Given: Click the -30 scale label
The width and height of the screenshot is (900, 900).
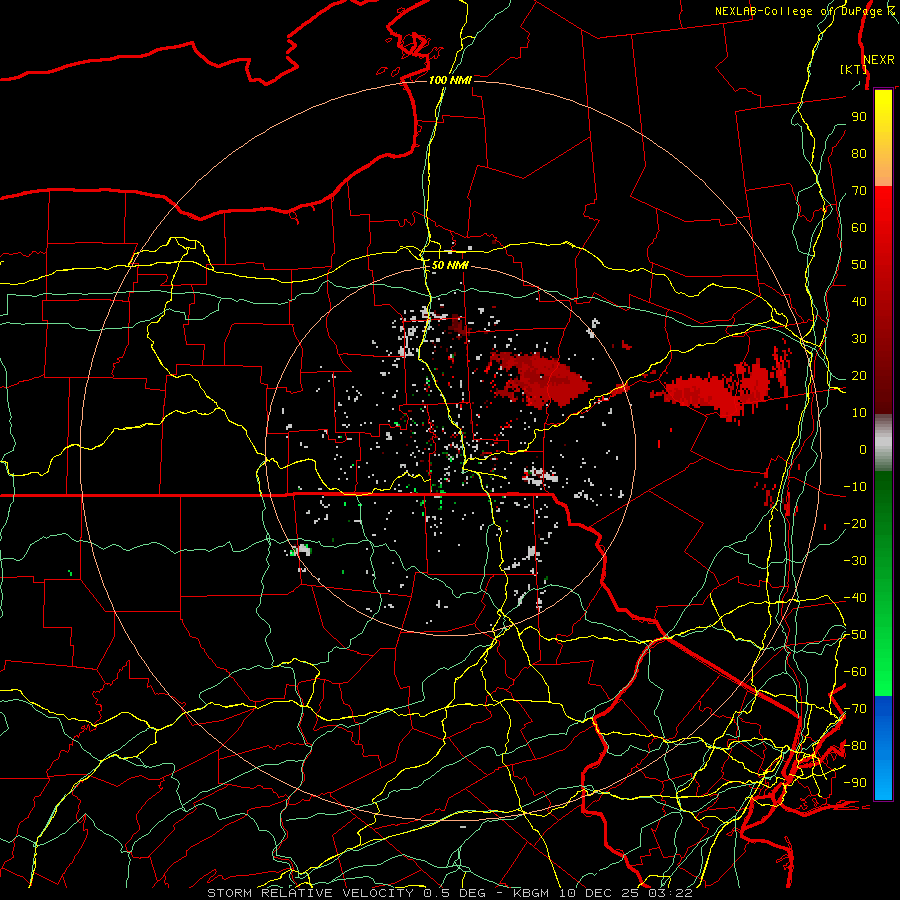Looking at the screenshot, I should click(855, 561).
